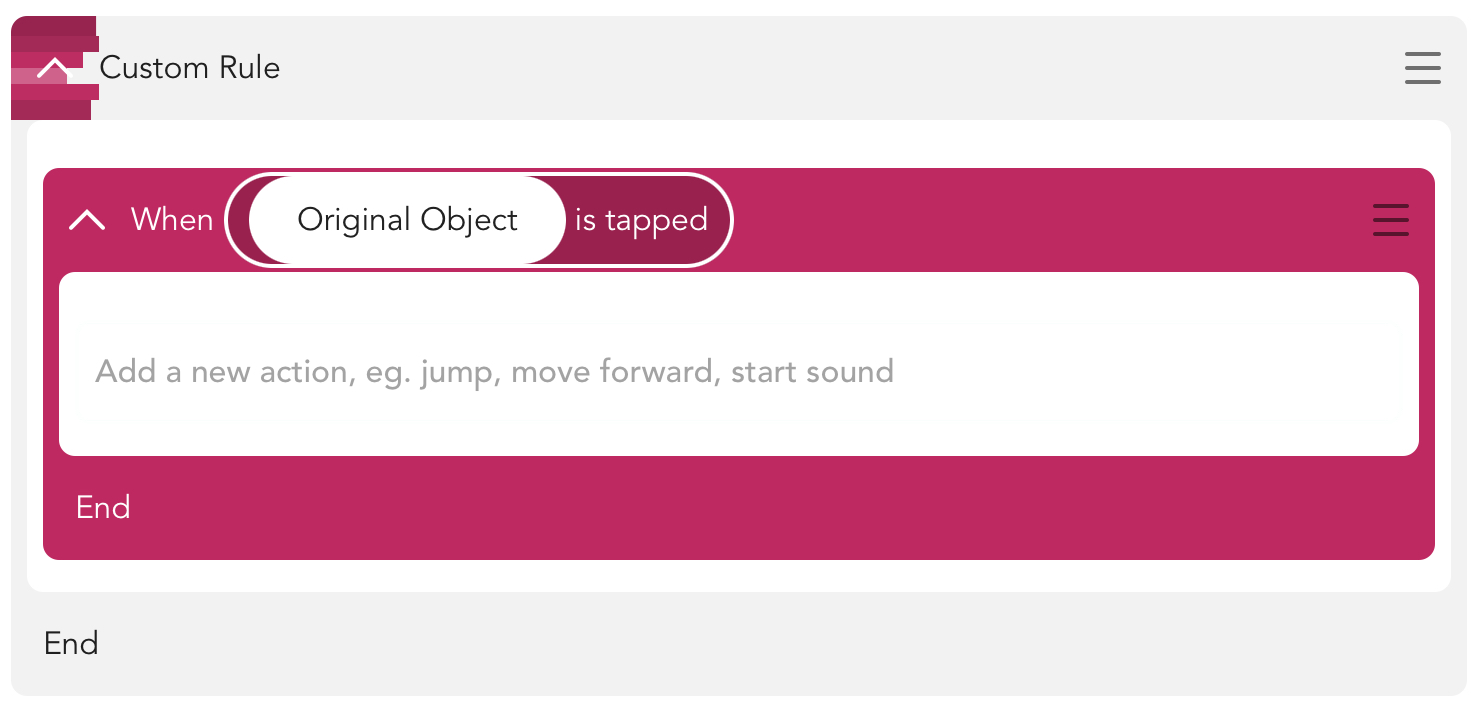
Task: Open the When block's hamburger menu
Action: coord(1390,220)
